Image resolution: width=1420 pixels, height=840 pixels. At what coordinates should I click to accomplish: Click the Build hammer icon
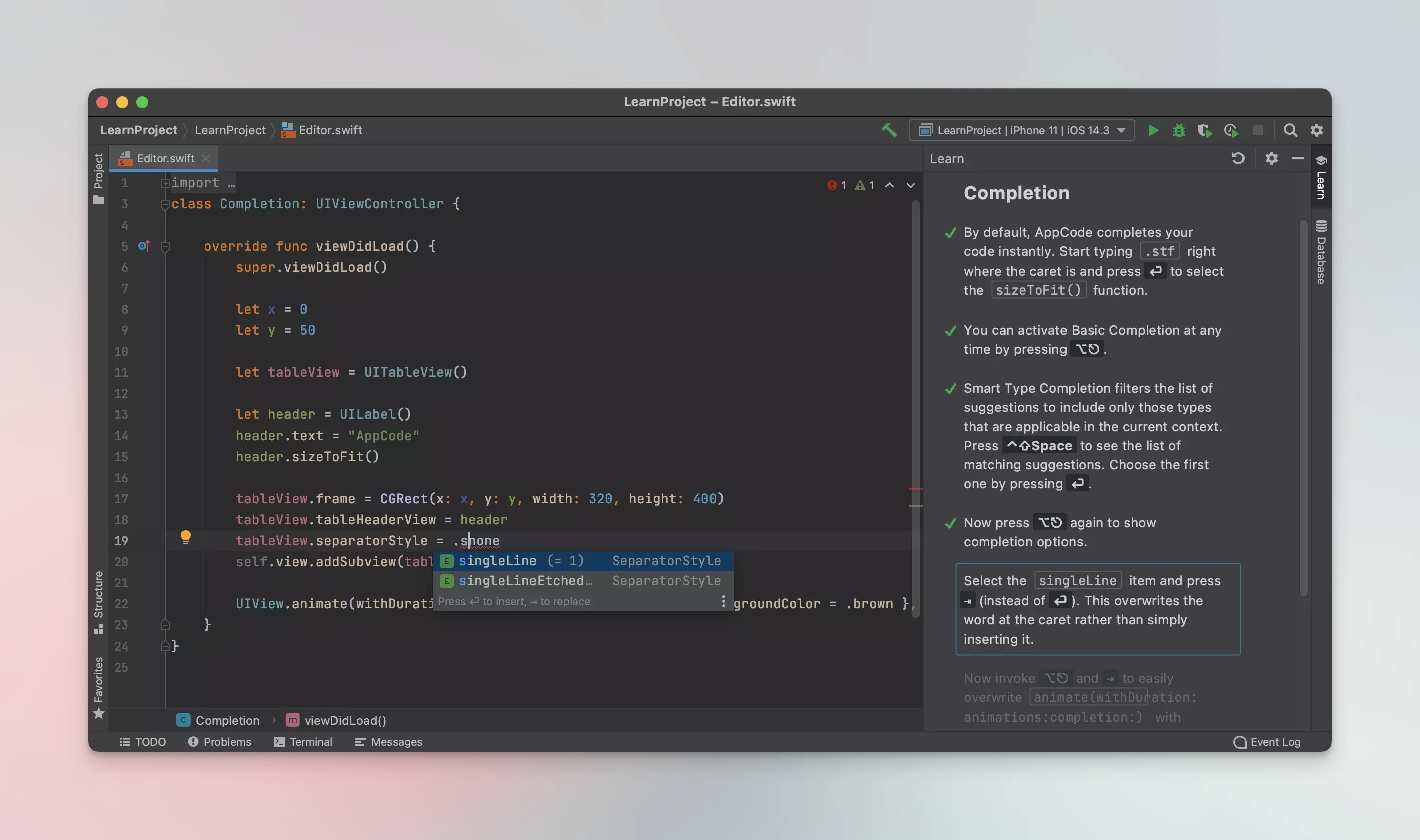(889, 130)
